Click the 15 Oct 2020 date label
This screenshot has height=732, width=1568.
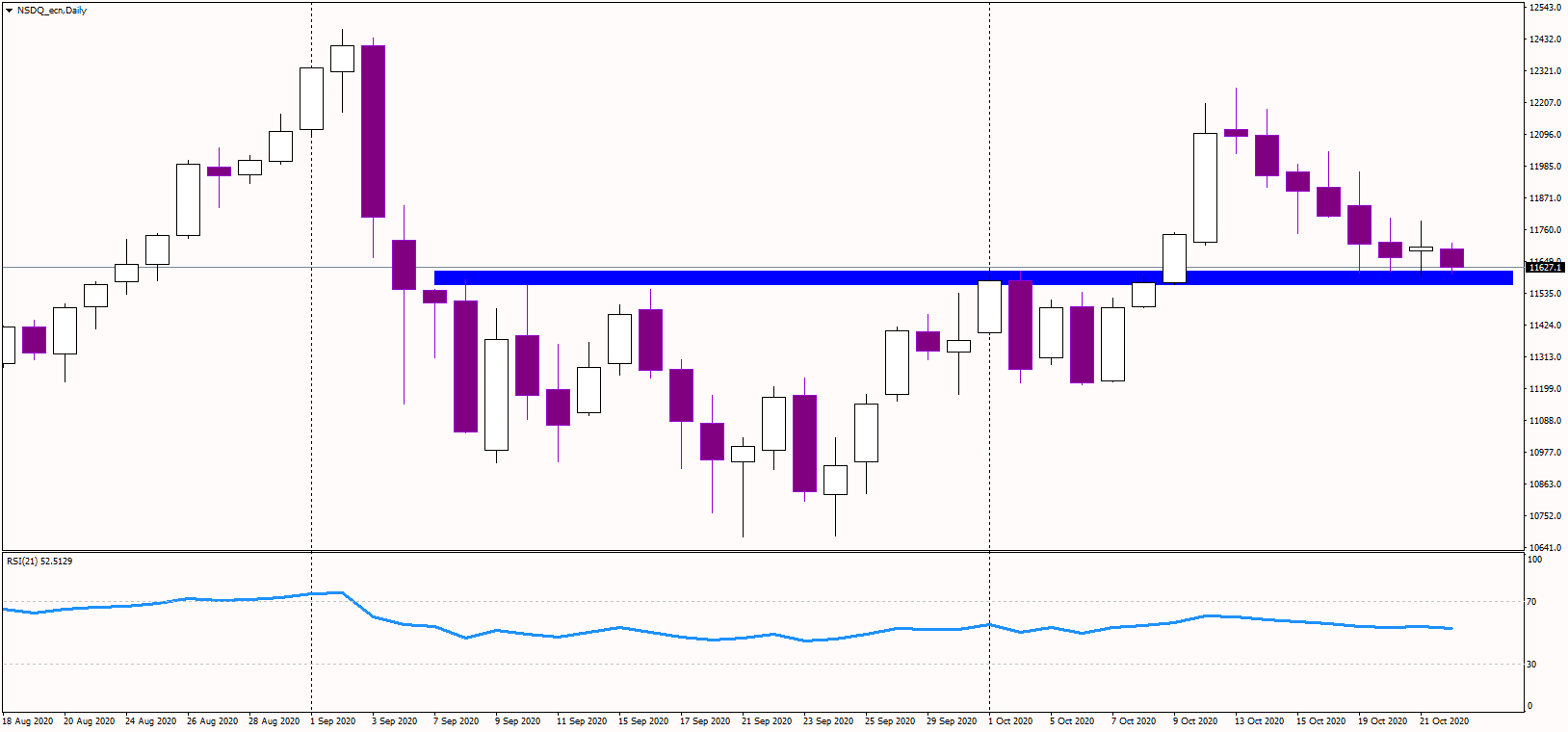coord(1322,721)
